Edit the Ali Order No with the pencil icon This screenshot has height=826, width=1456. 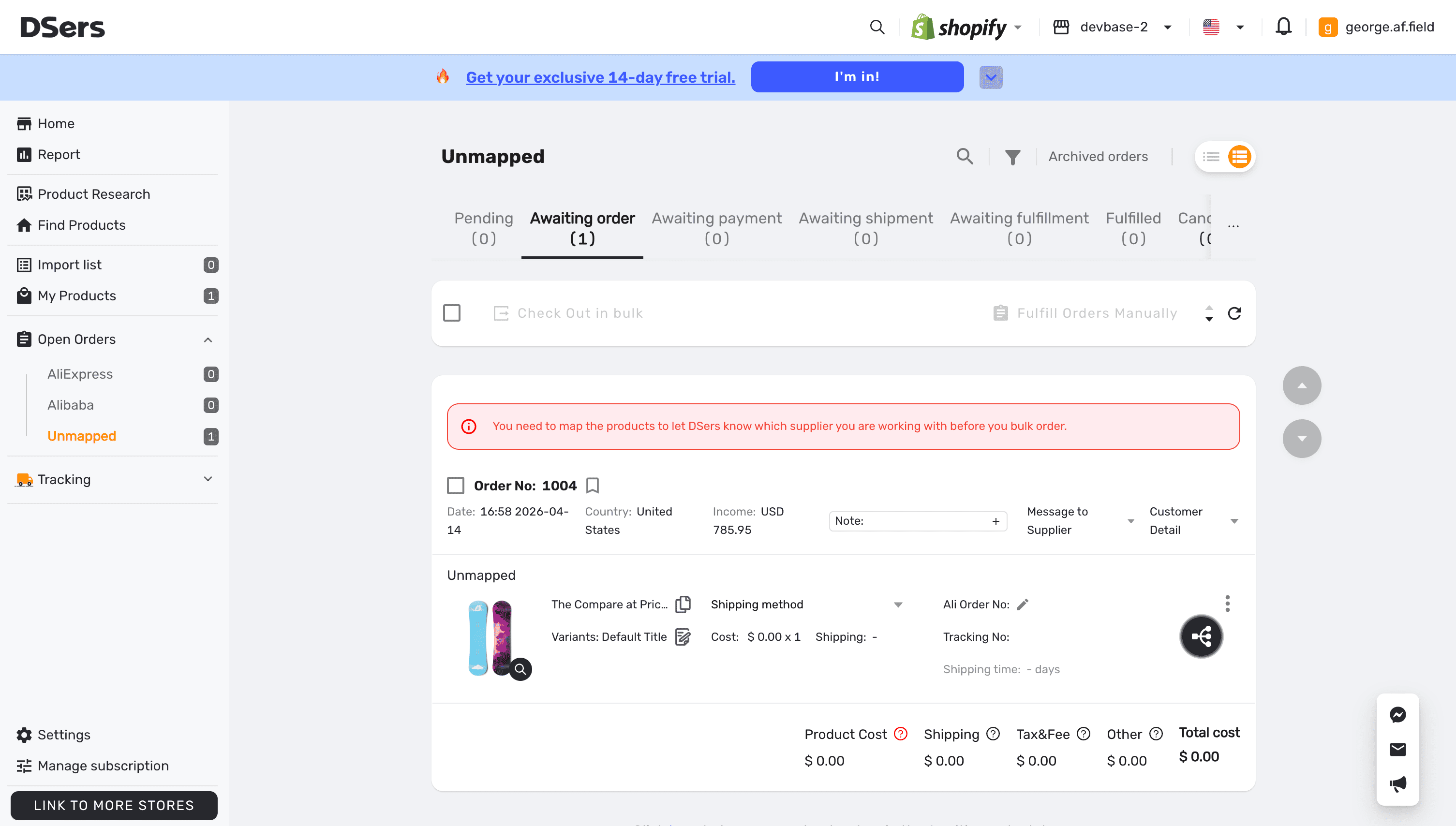pyautogui.click(x=1023, y=604)
